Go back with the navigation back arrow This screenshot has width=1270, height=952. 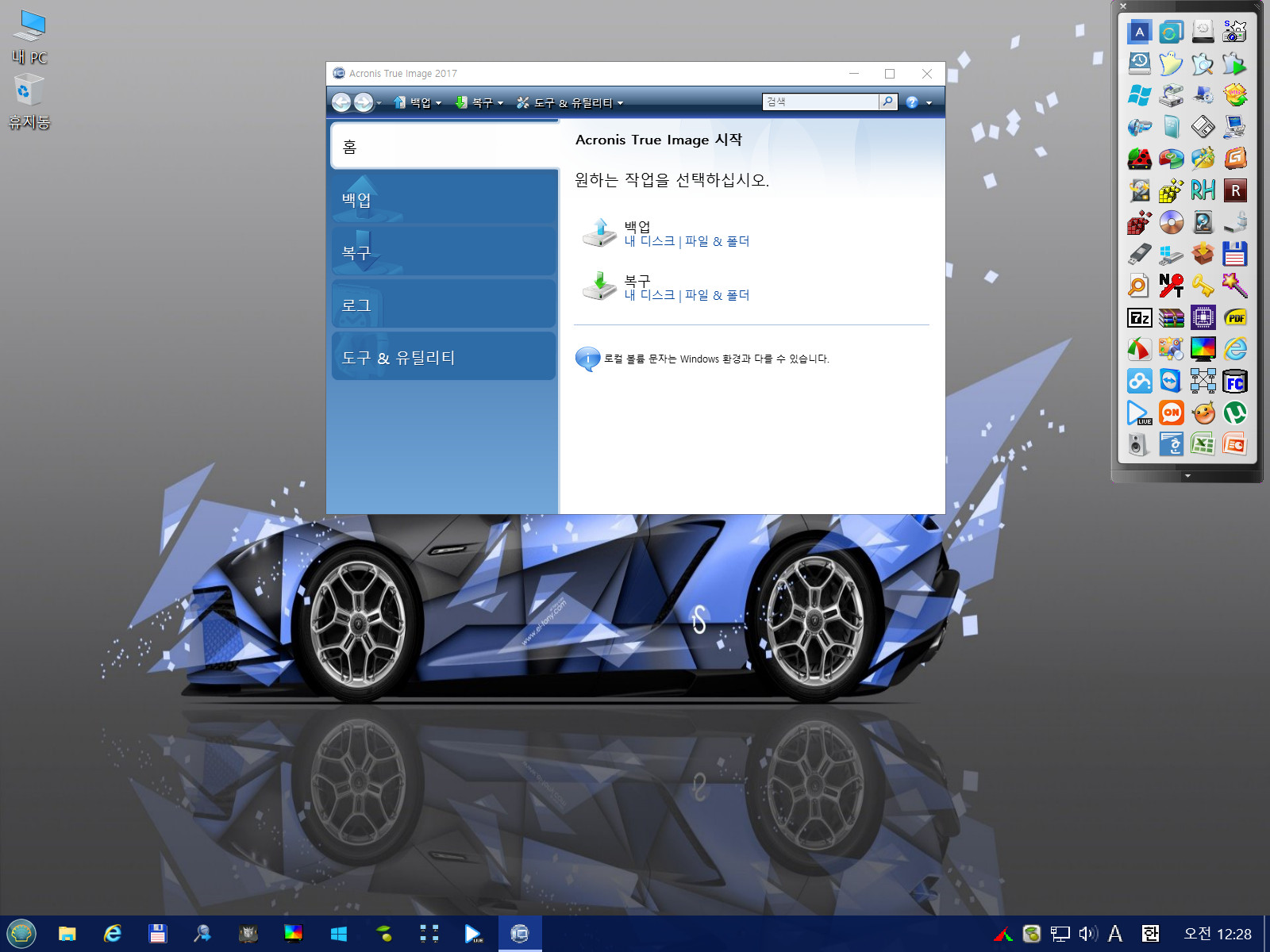[x=341, y=102]
